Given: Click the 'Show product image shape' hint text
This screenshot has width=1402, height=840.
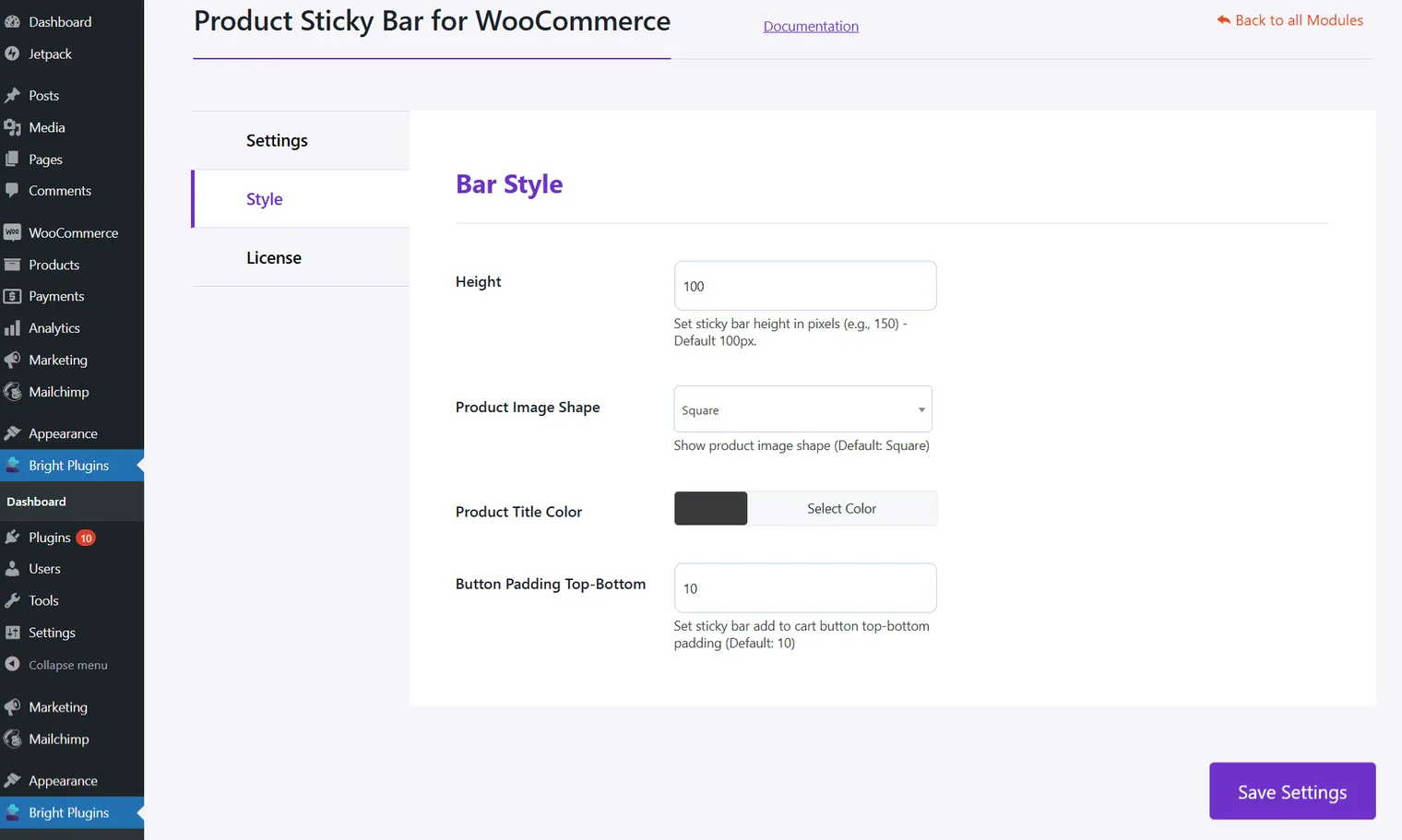Looking at the screenshot, I should [x=802, y=445].
